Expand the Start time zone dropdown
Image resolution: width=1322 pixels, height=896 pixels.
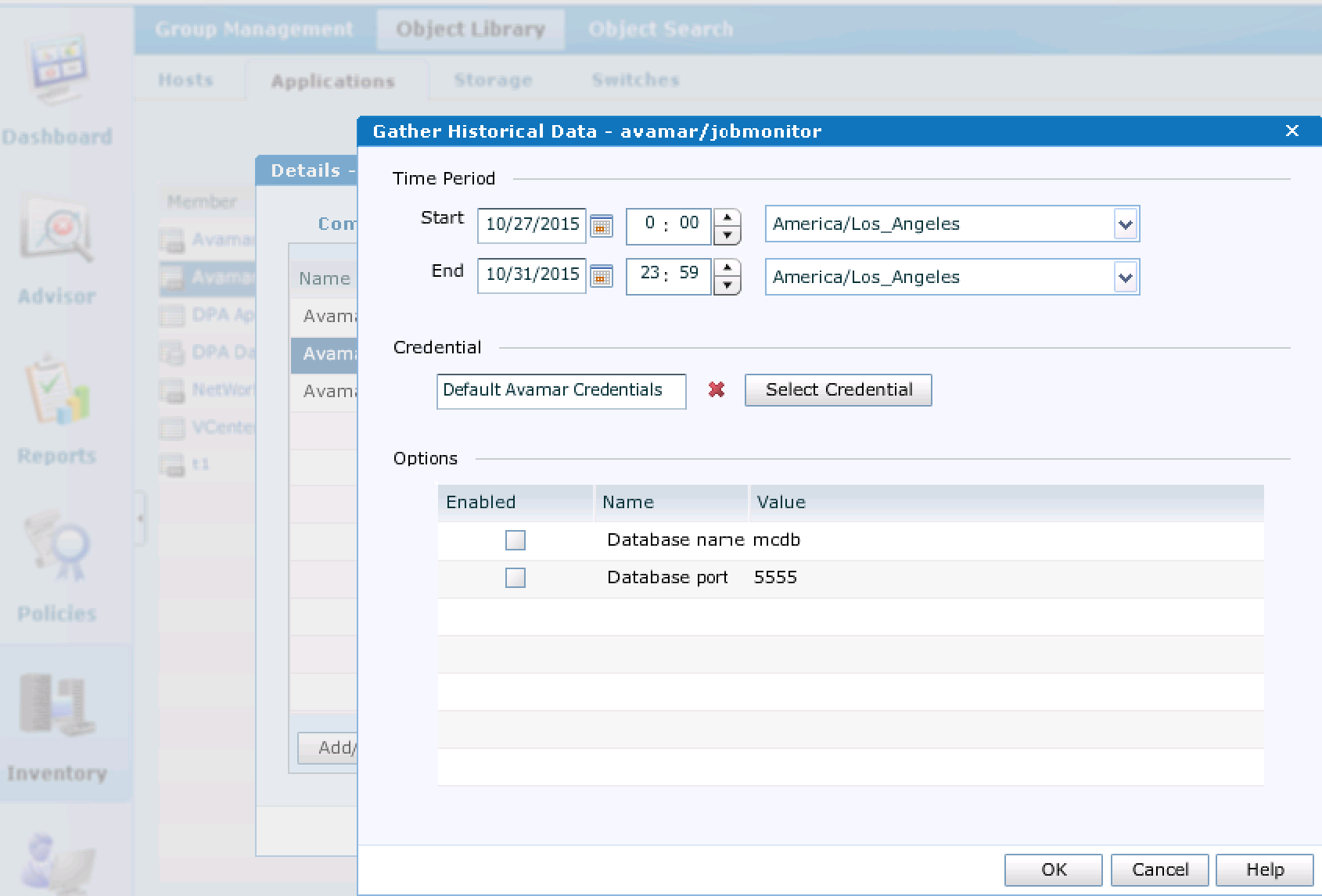tap(1125, 224)
